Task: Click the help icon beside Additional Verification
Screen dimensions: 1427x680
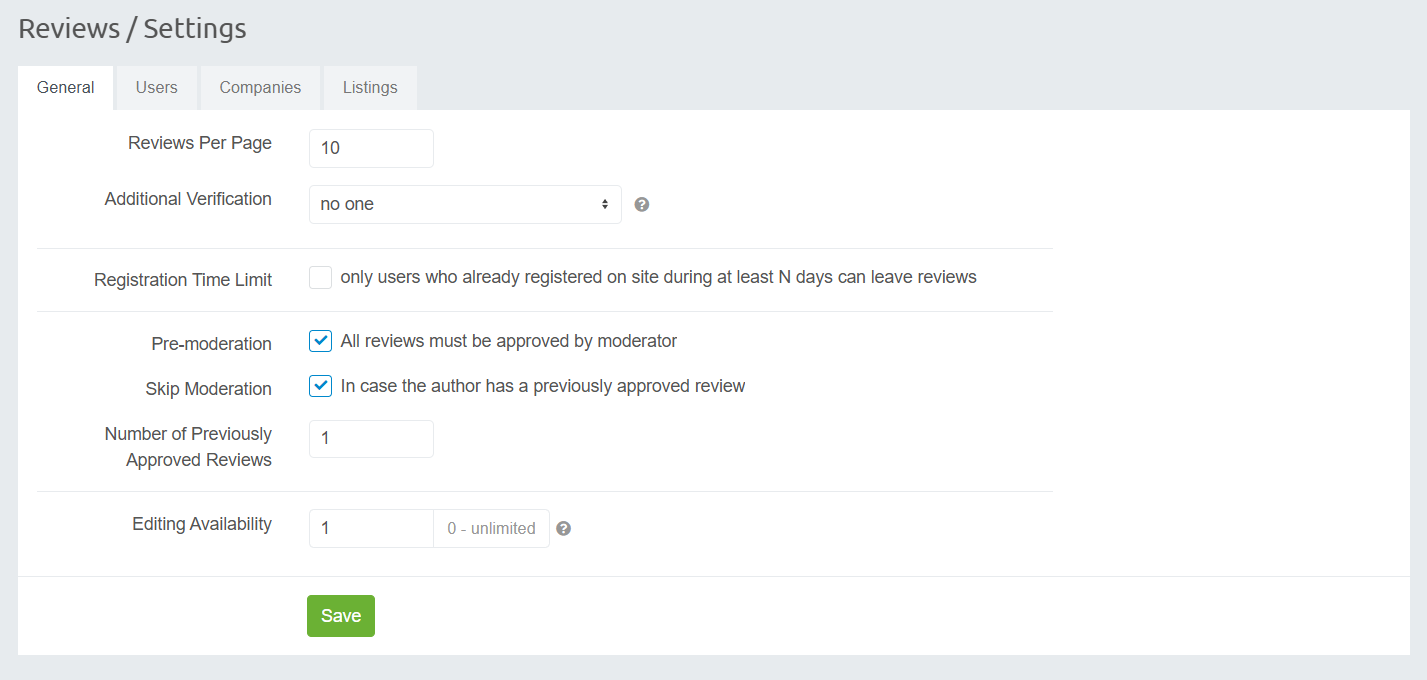Action: pyautogui.click(x=642, y=204)
